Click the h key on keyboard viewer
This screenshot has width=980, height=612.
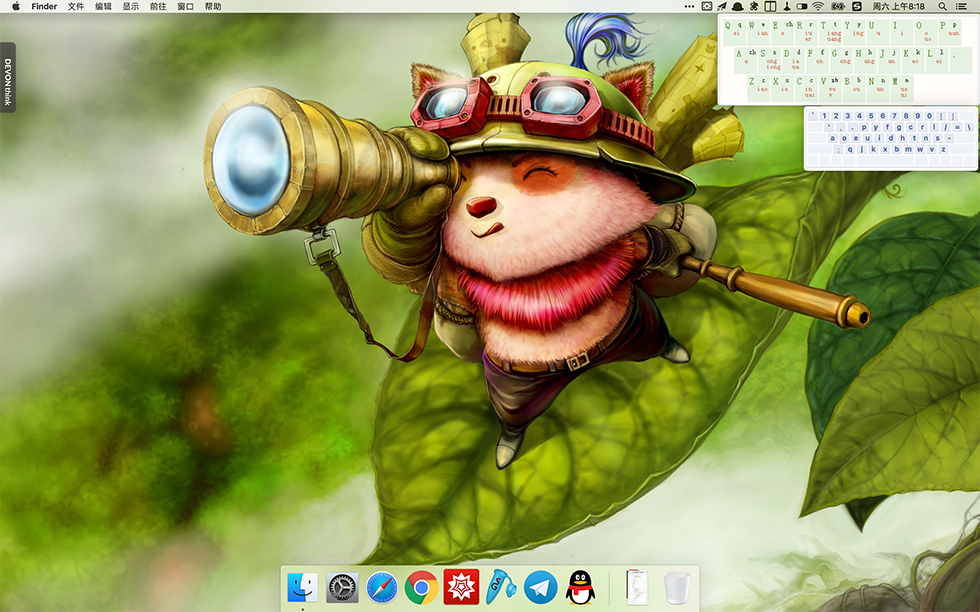[902, 138]
